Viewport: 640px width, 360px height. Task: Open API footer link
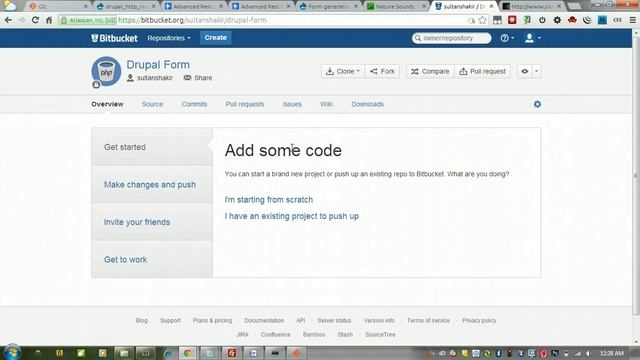(301, 320)
